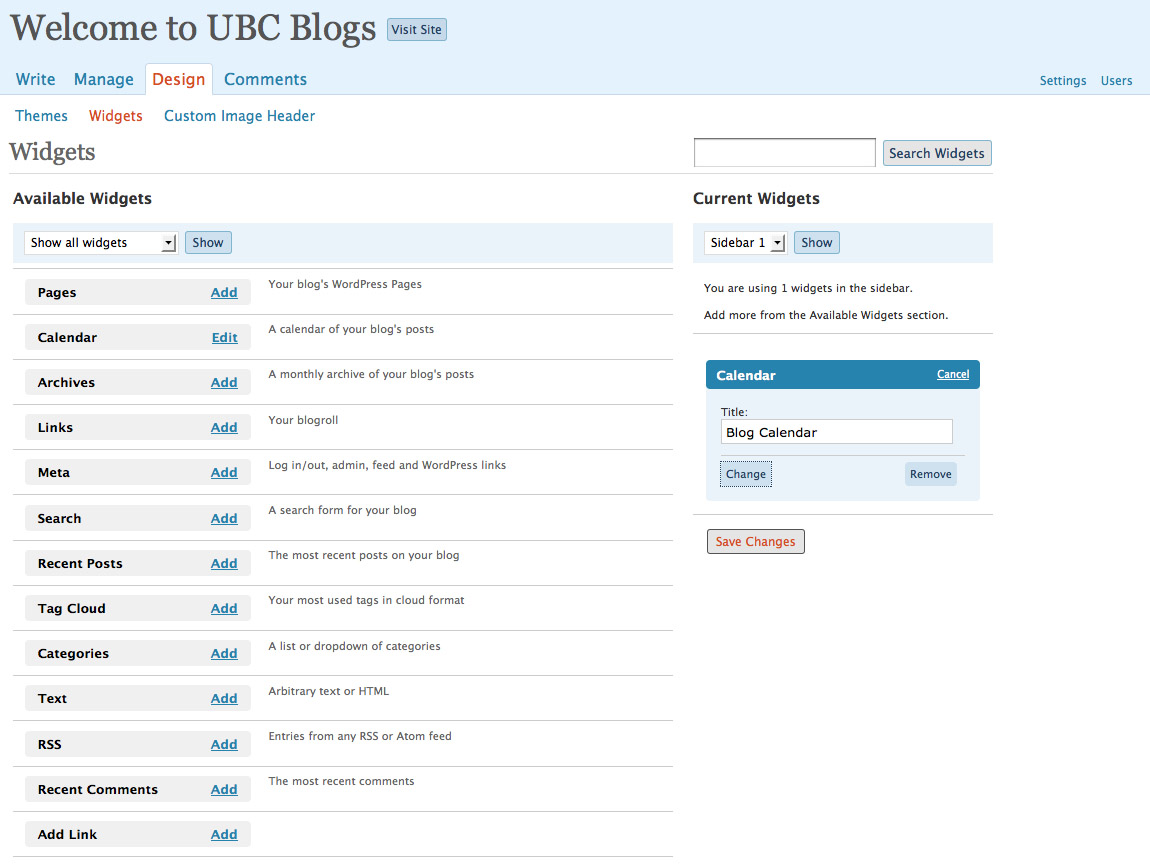The width and height of the screenshot is (1150, 864).
Task: Click Show button beside Sidebar 1
Action: pyautogui.click(x=816, y=243)
